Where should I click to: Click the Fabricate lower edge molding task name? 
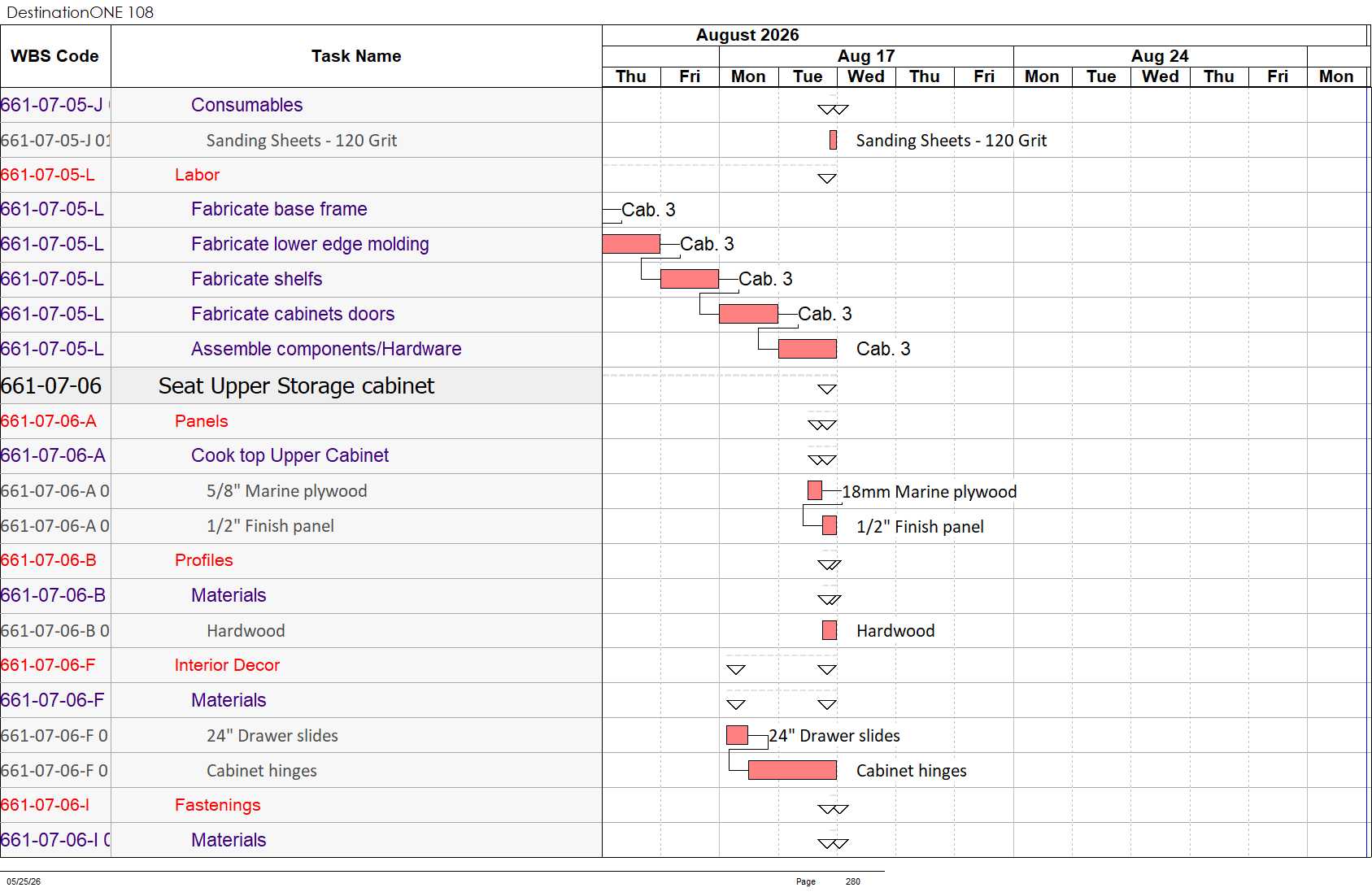point(310,244)
